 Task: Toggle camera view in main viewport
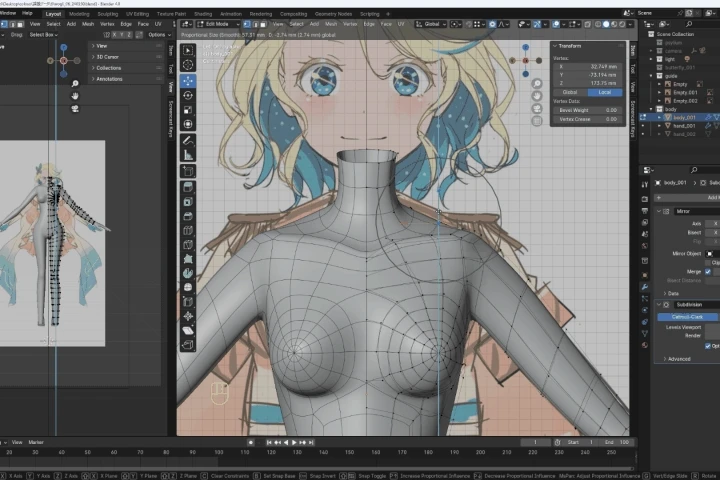537,109
